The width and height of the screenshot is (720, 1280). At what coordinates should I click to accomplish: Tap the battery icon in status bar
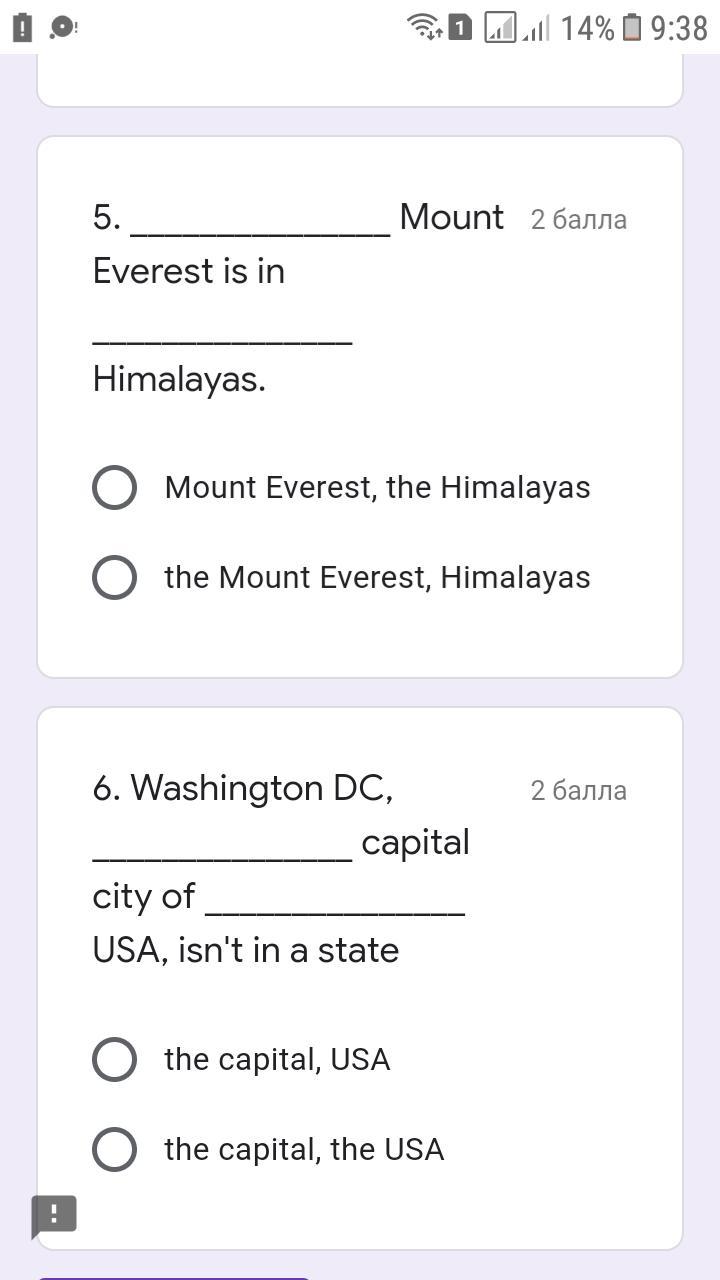pyautogui.click(x=632, y=28)
